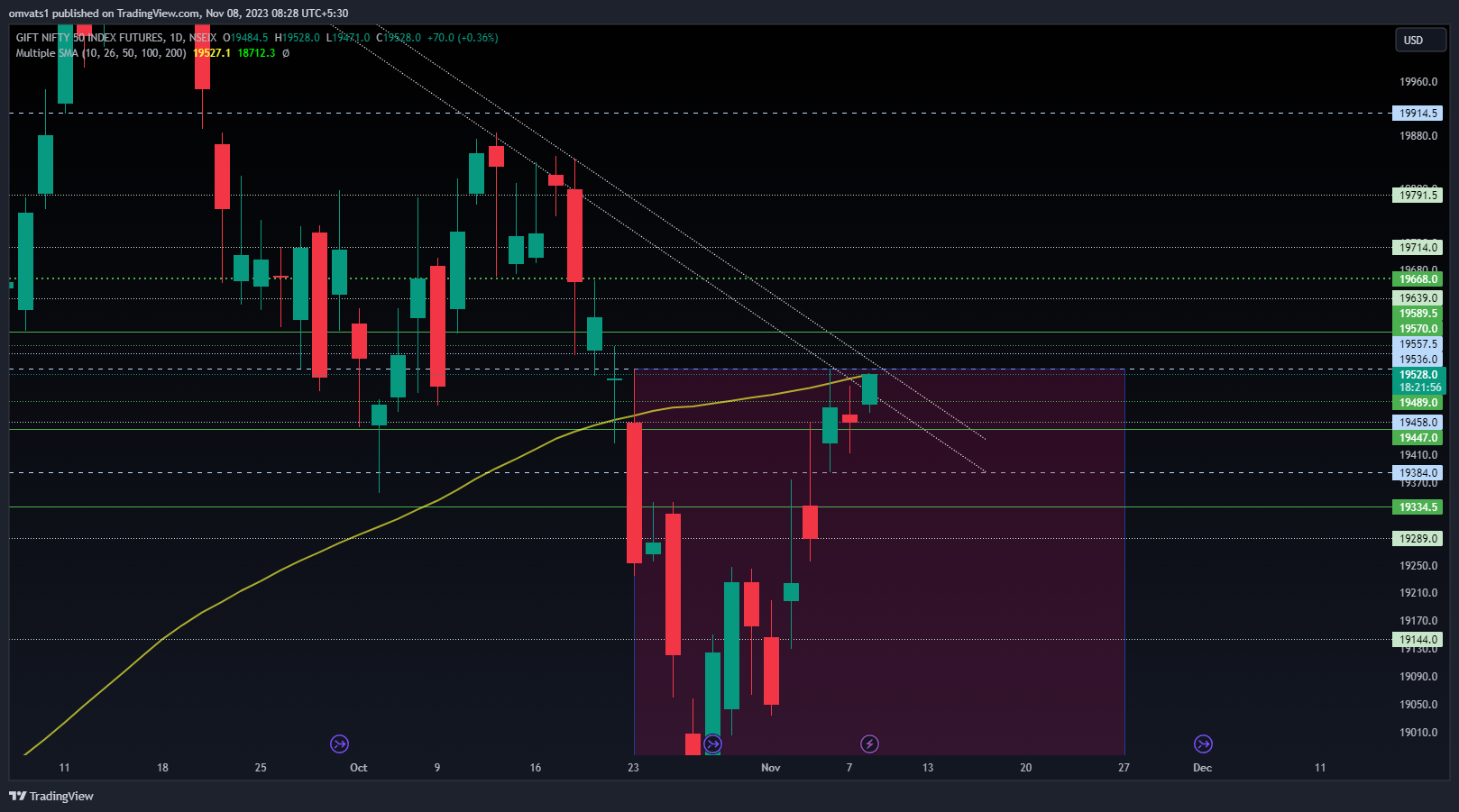
Task: Click the 19090.0 axis value
Action: point(1418,677)
